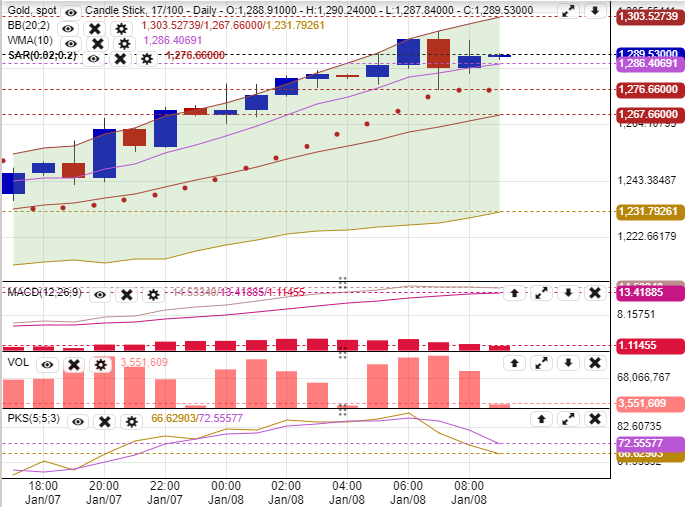Image resolution: width=685 pixels, height=507 pixels.
Task: Open settings for BB(20;2) indicator
Action: click(121, 29)
